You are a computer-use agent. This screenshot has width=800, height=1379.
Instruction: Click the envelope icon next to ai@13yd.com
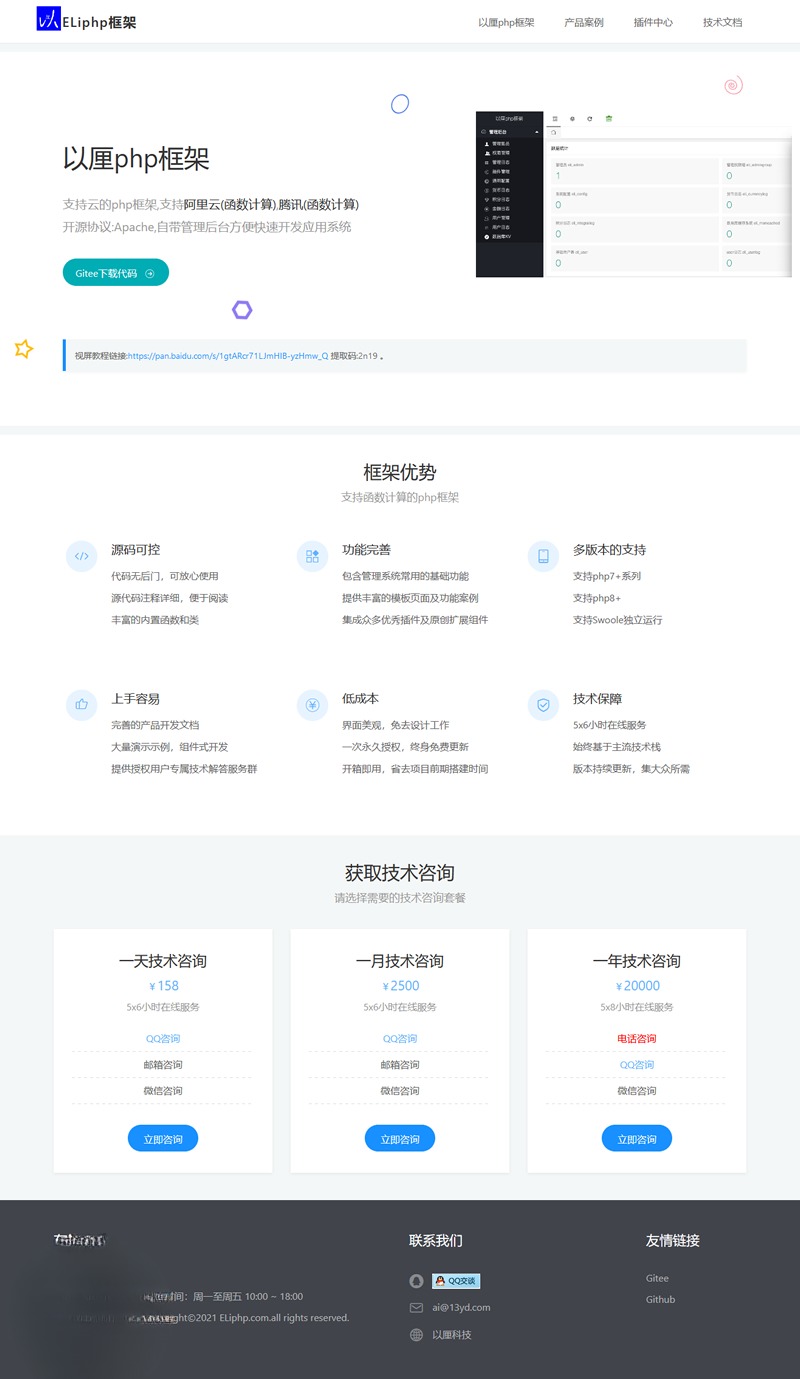(417, 1307)
